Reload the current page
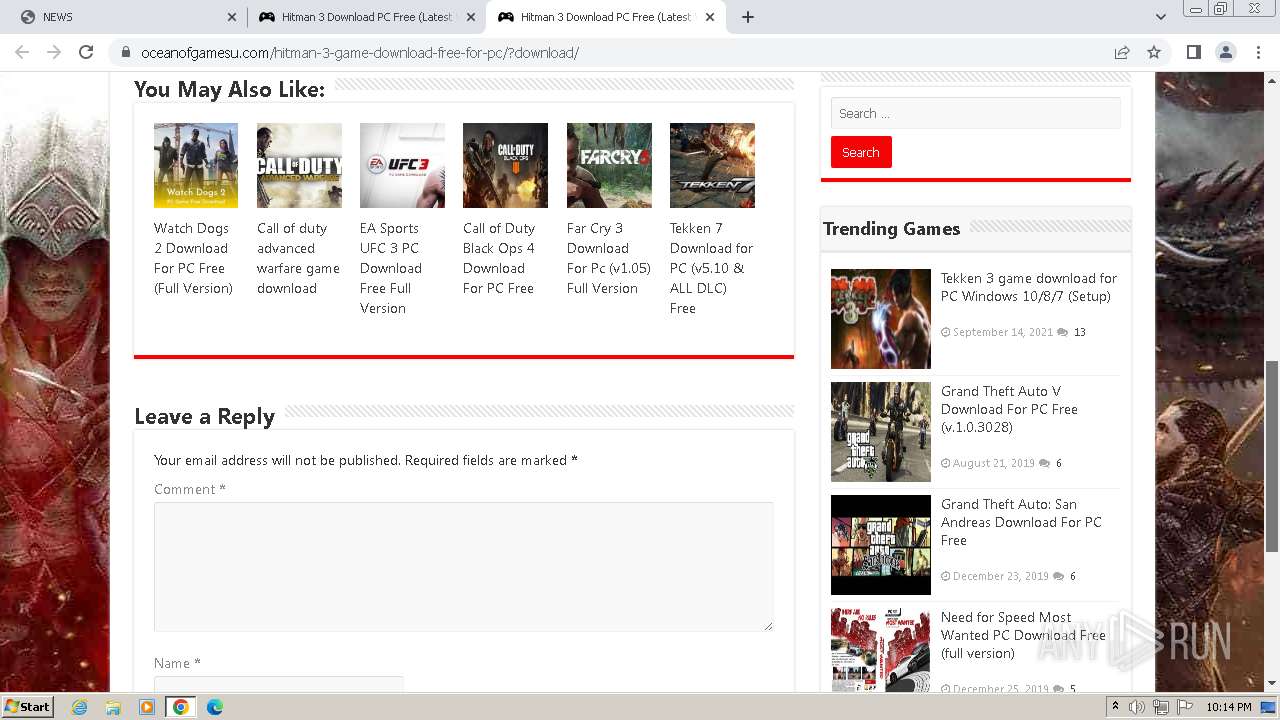The width and height of the screenshot is (1280, 720). click(86, 52)
